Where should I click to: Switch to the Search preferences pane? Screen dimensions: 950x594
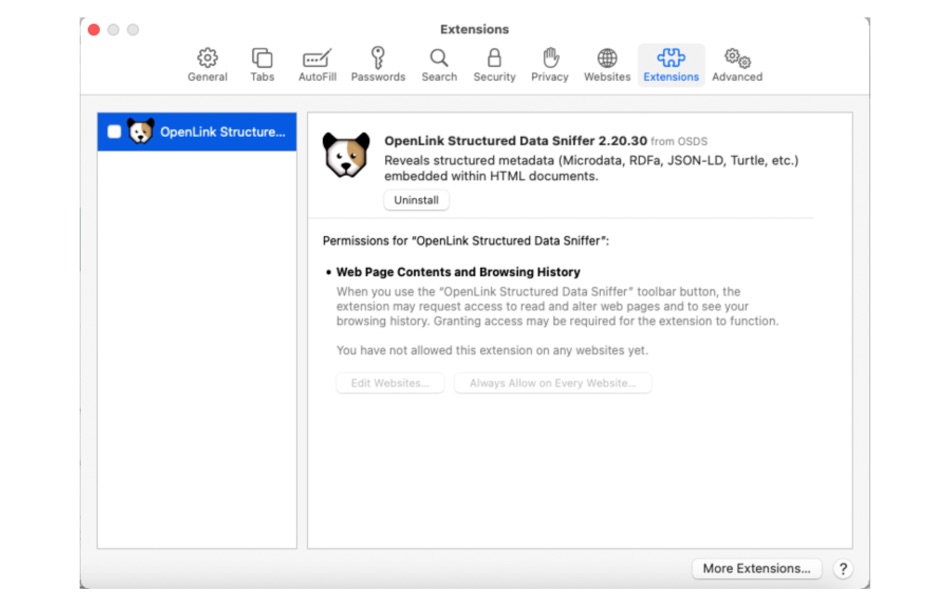click(439, 65)
